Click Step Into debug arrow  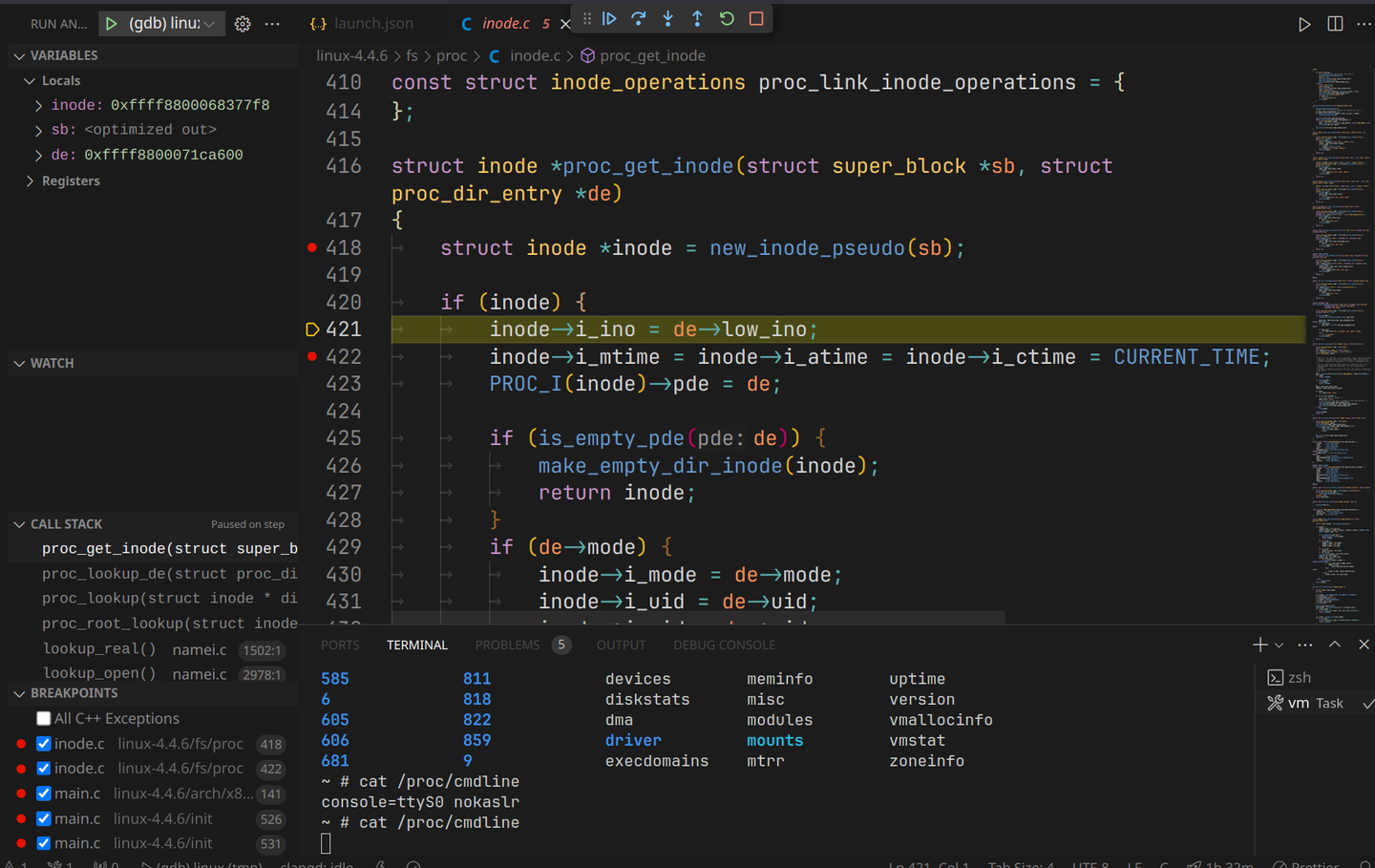coord(667,19)
